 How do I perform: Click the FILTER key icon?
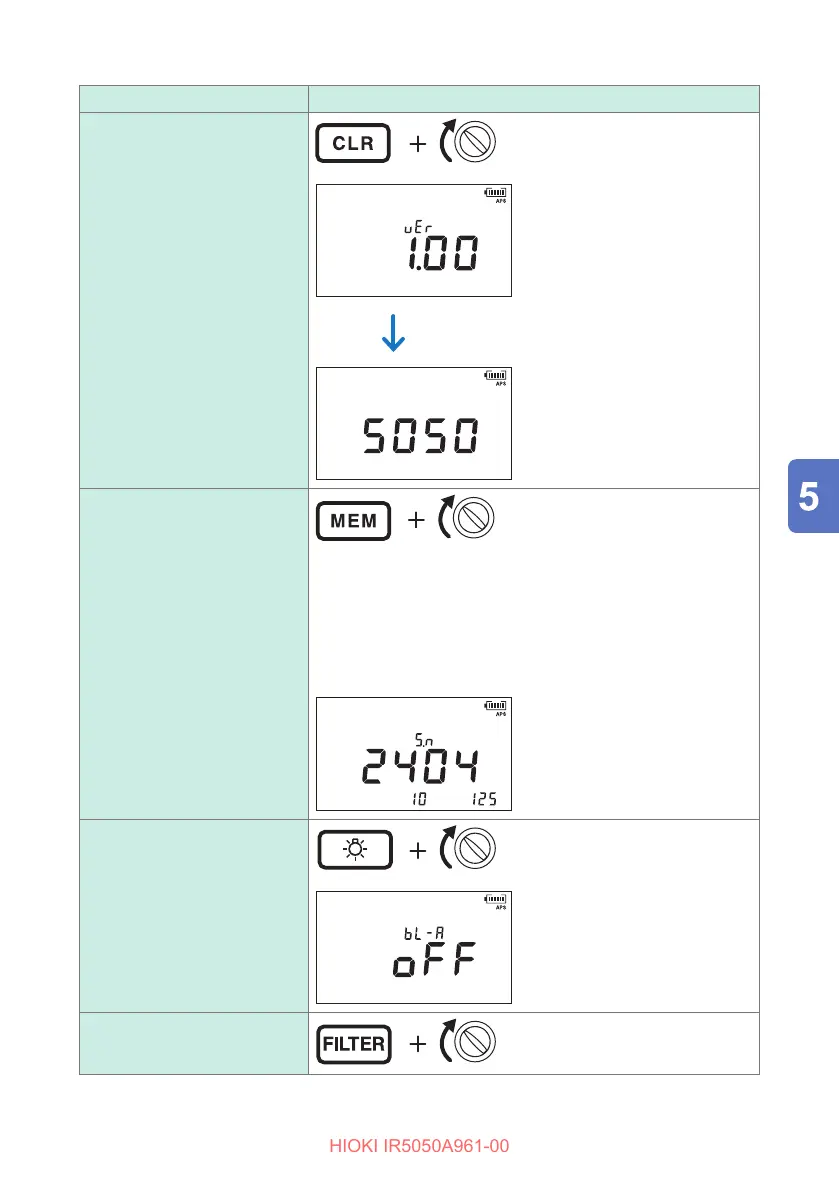353,1044
